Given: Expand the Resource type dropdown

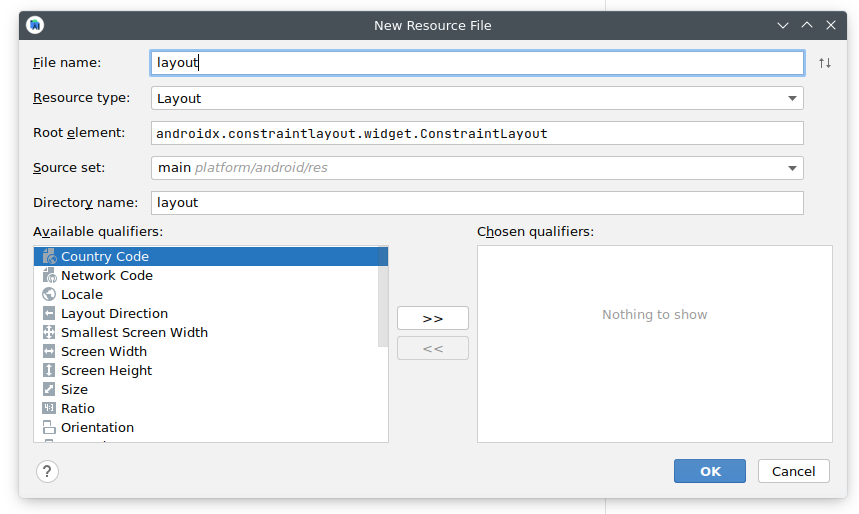Looking at the screenshot, I should coord(791,98).
